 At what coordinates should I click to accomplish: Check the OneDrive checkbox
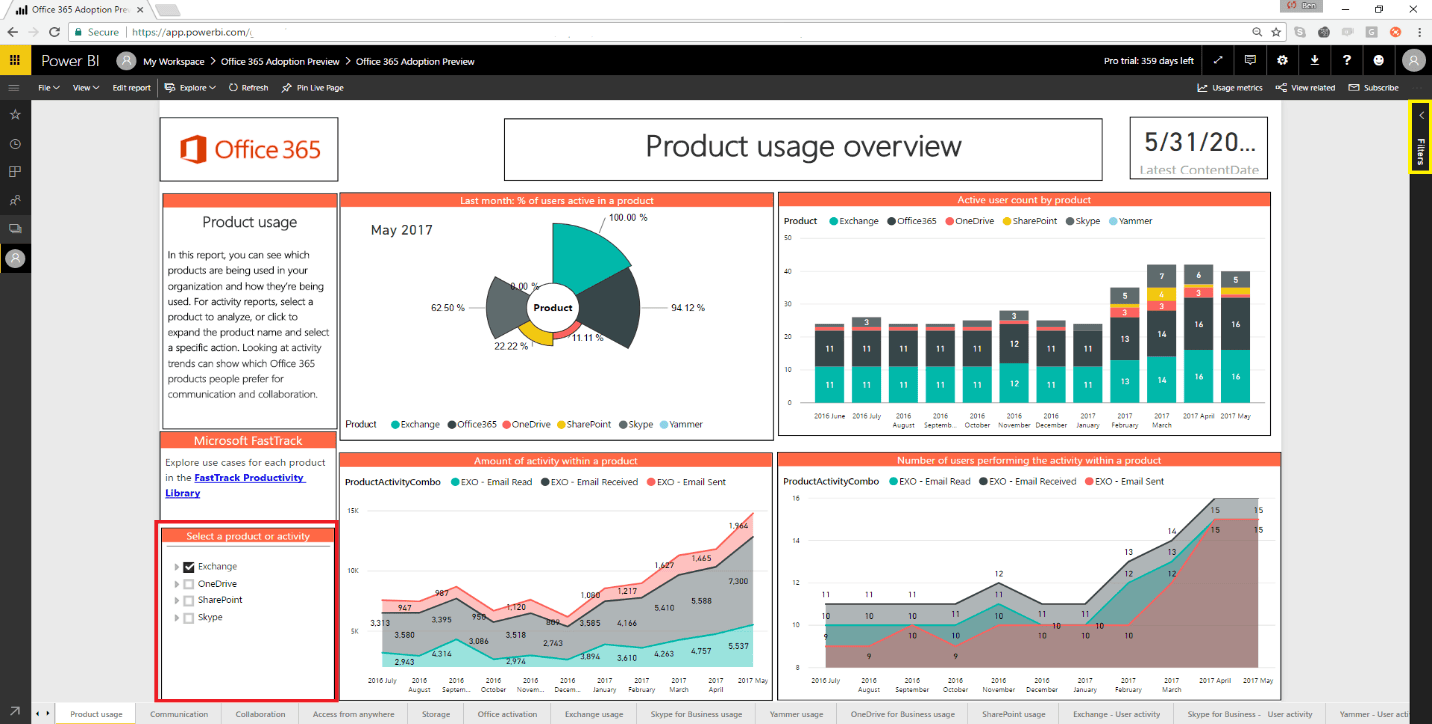coord(189,584)
